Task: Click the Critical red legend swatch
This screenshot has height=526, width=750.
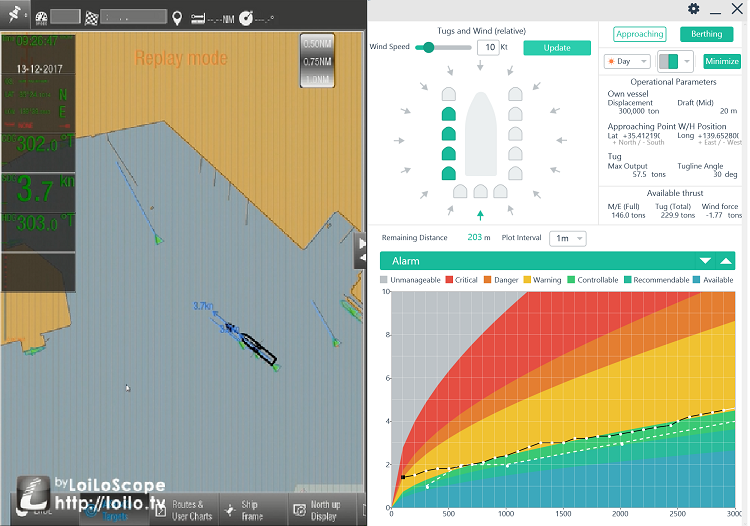Action: pos(449,280)
